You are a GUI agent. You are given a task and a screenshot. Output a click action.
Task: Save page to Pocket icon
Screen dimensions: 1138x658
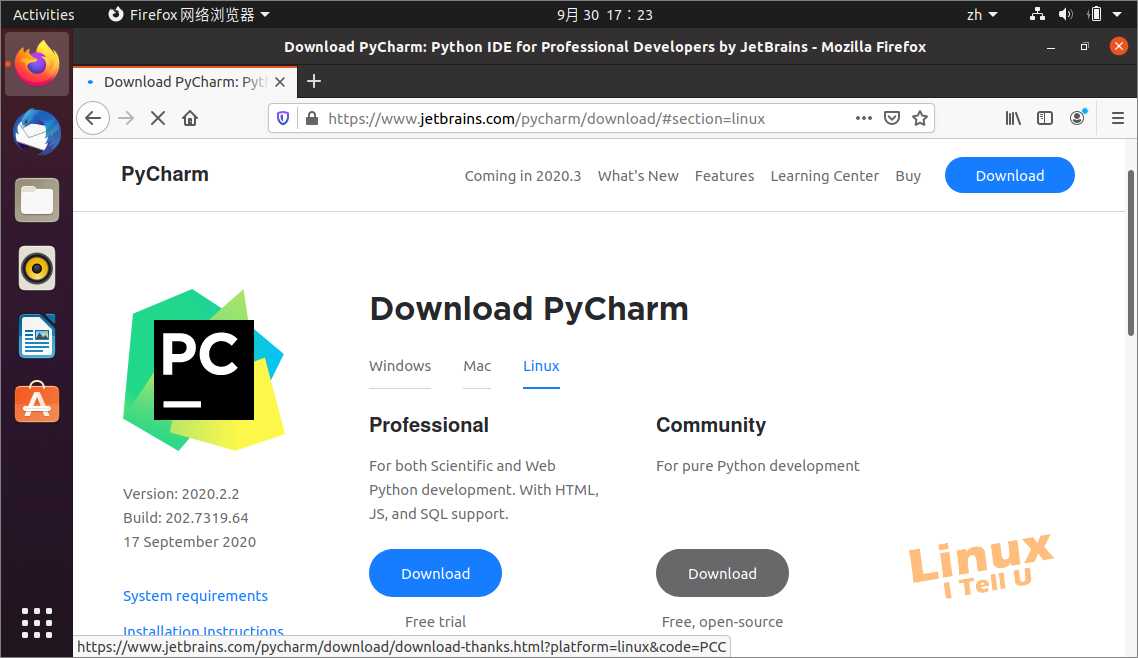[892, 118]
